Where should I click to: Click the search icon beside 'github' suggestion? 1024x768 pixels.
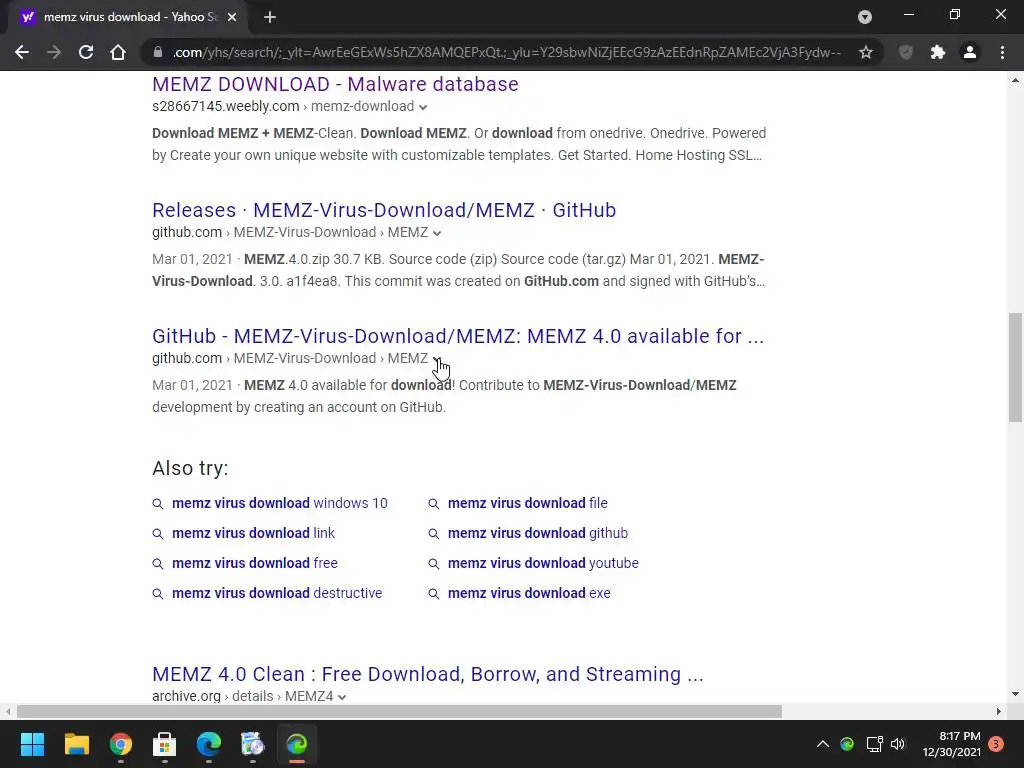(433, 534)
